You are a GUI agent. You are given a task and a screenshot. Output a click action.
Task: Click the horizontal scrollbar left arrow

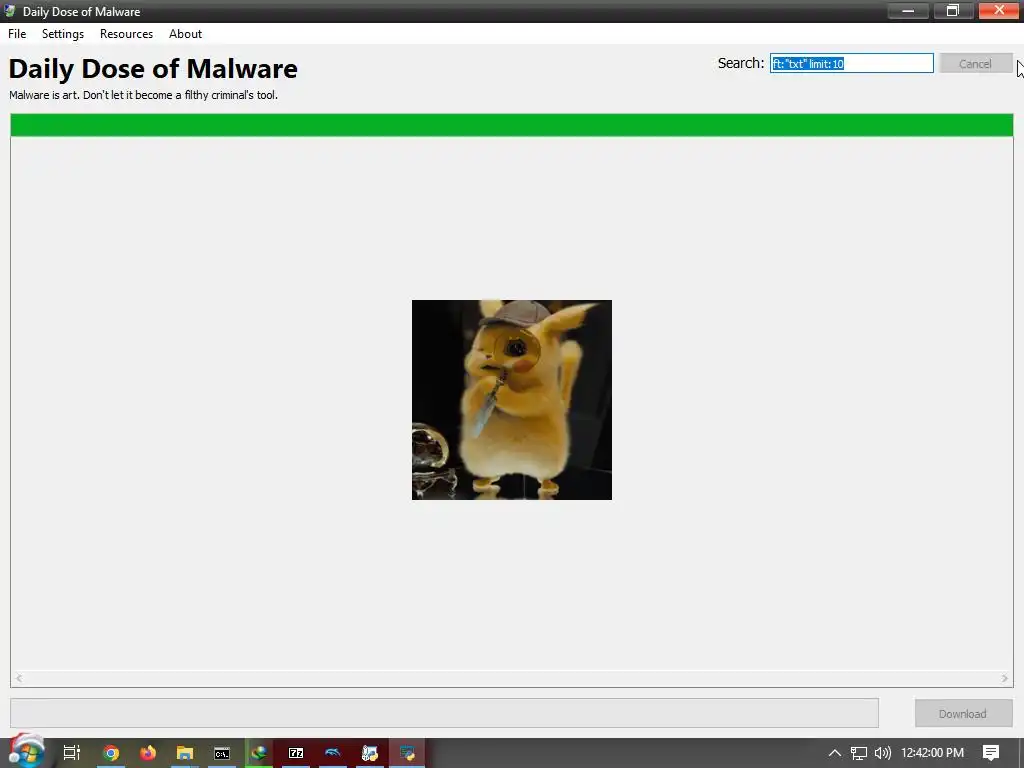pos(19,679)
